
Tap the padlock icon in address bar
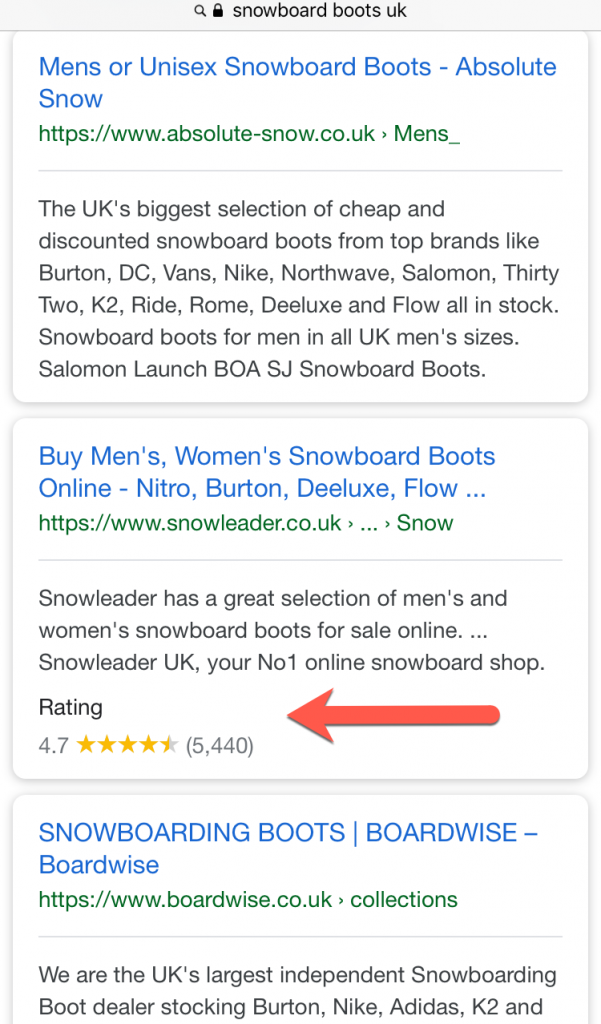pos(218,11)
